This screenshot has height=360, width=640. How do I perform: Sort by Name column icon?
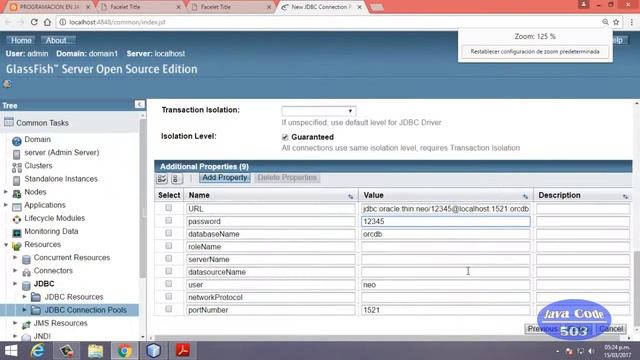tap(351, 196)
